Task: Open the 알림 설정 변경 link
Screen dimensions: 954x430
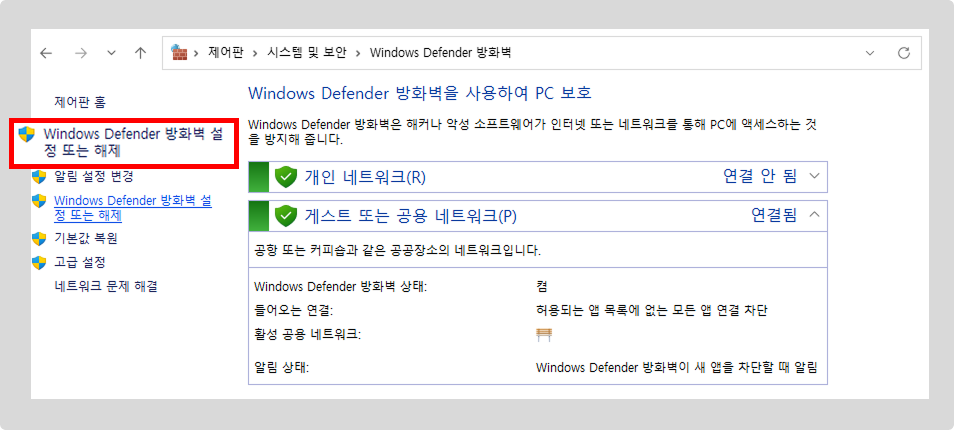Action: [x=93, y=177]
